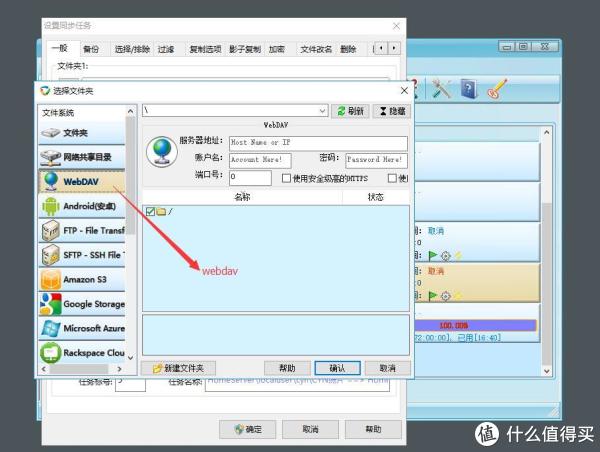Click file system list scroll-down arrow
600x452 pixels.
[x=130, y=358]
